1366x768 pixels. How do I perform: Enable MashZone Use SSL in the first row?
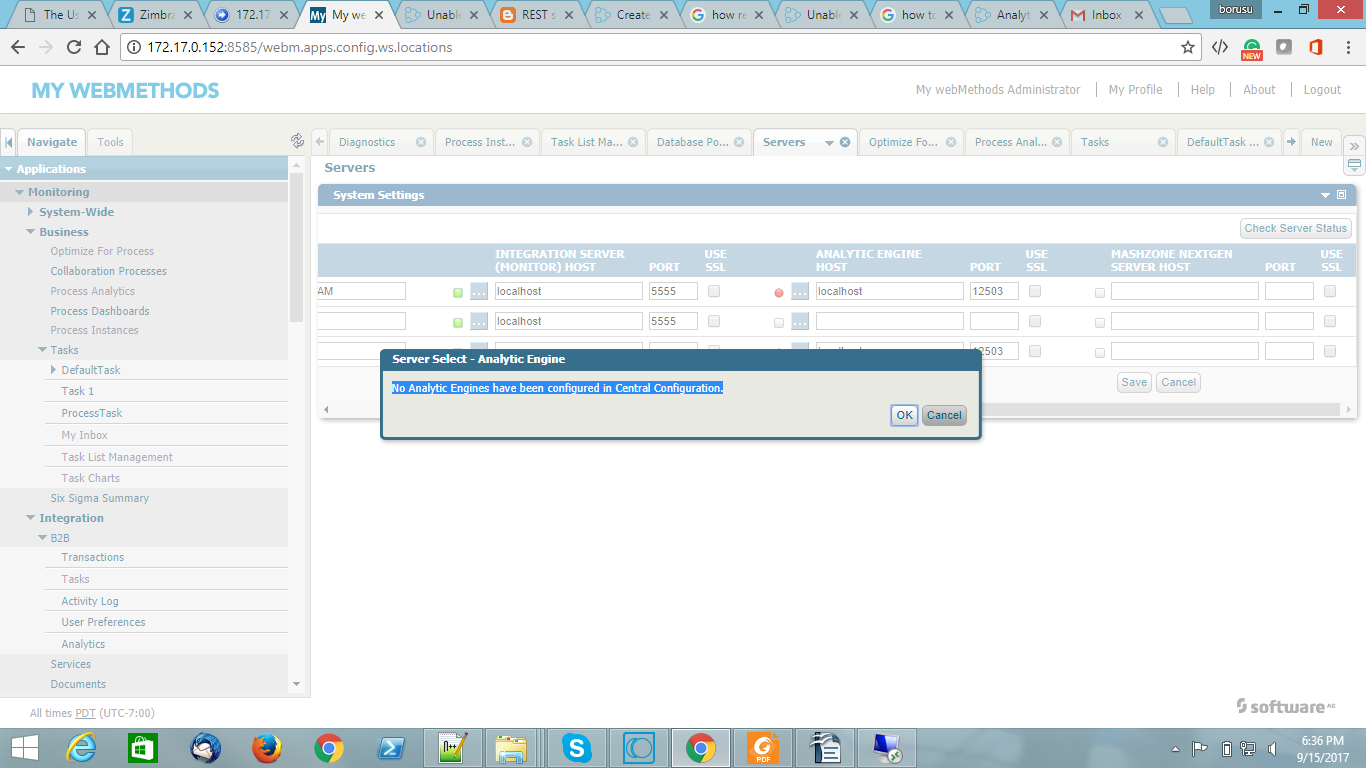point(1330,292)
